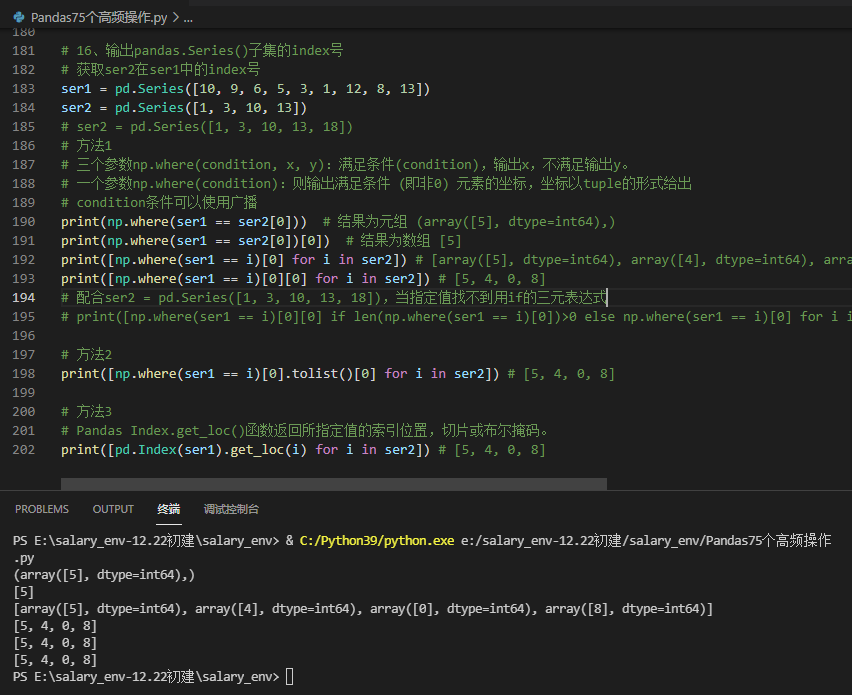Click C:/Python39/python.exe path in terminal

coord(377,541)
